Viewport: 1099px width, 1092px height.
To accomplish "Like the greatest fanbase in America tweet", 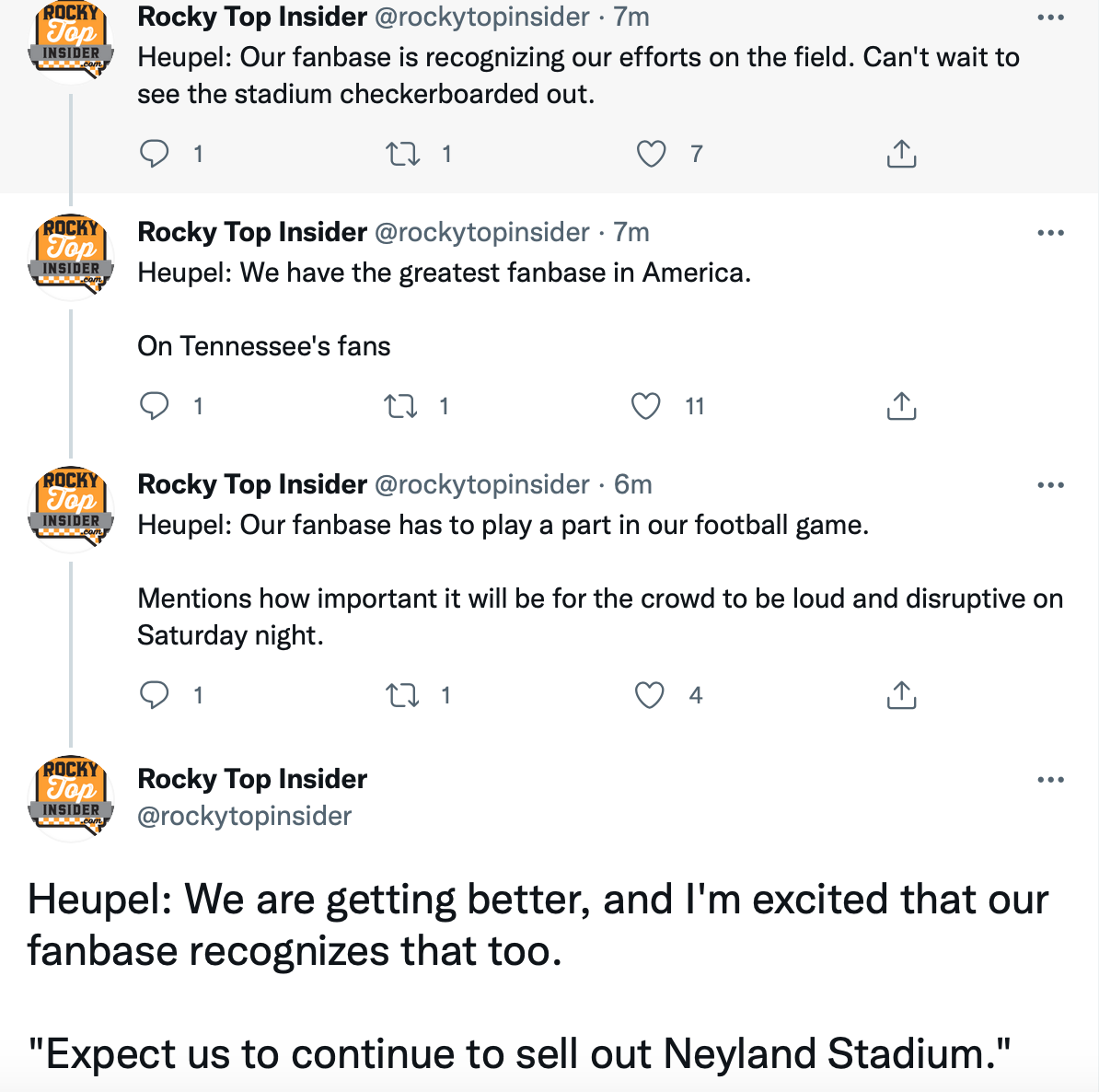I will click(646, 406).
